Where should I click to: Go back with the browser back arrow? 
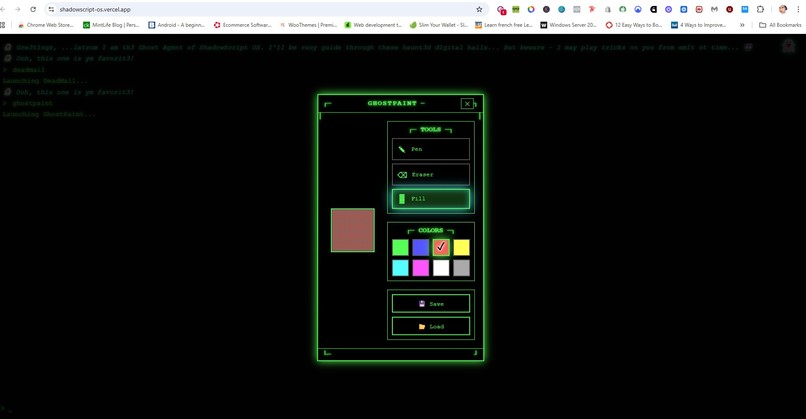coord(3,9)
